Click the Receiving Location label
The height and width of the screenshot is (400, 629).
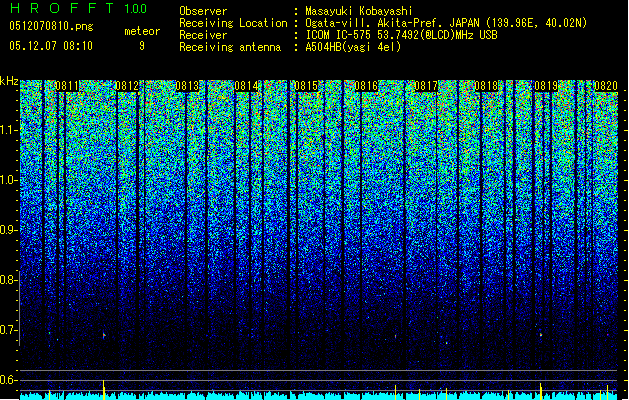[x=233, y=23]
